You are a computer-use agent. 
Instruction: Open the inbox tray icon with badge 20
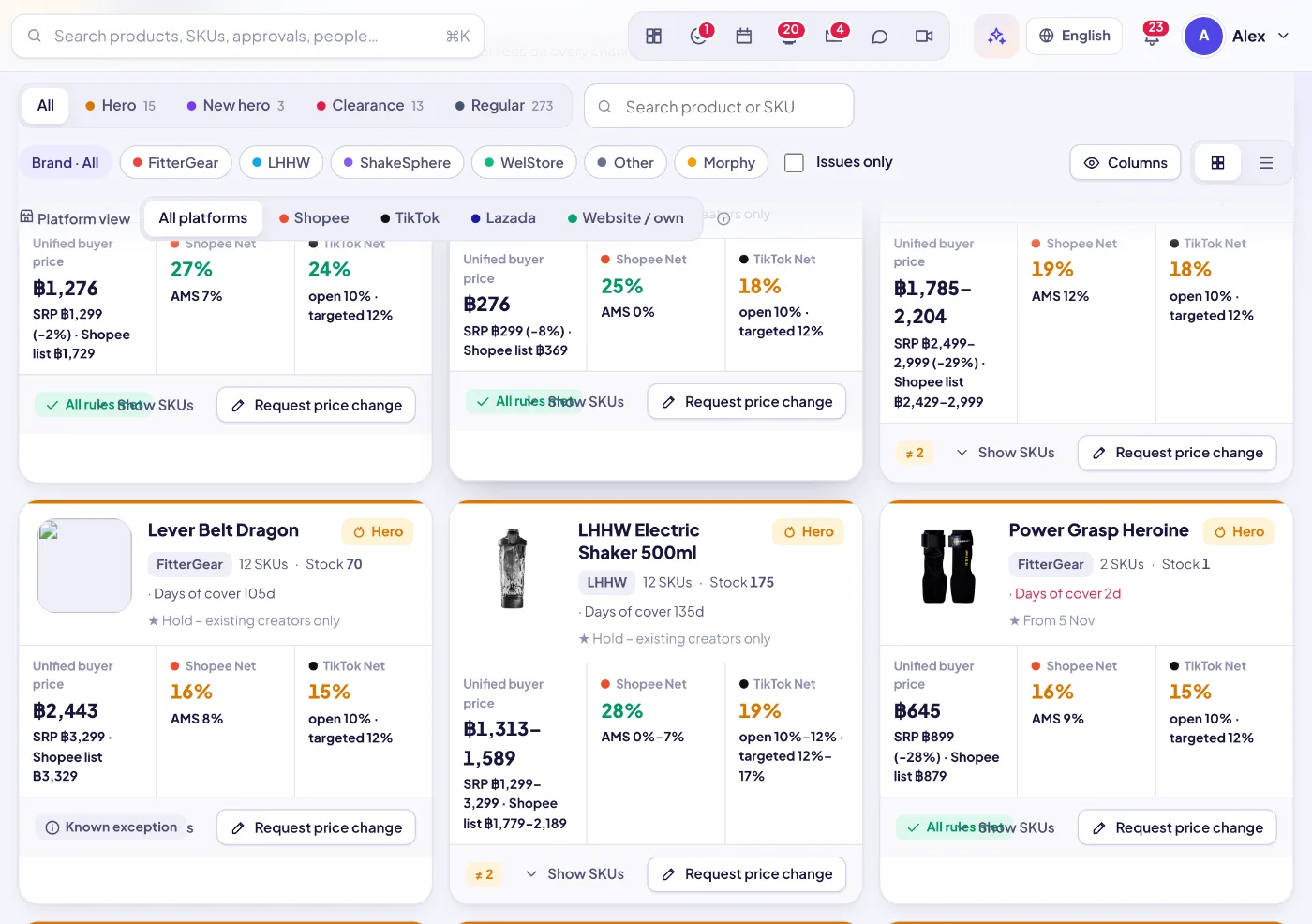[x=789, y=37]
